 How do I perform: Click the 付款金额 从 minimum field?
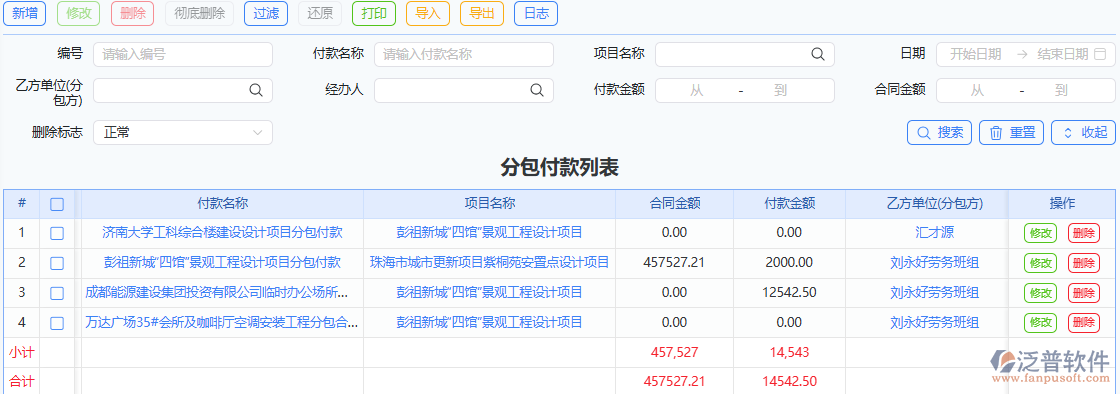[x=696, y=91]
